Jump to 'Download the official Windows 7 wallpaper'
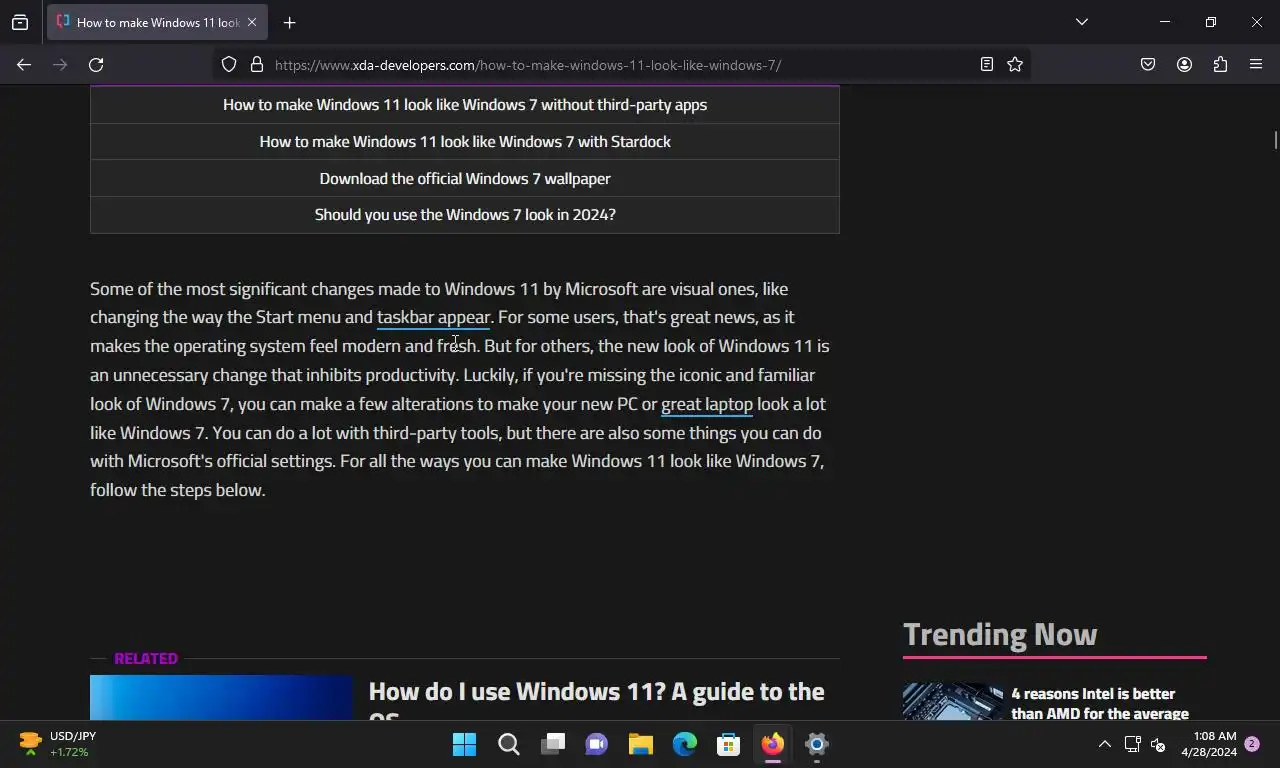1280x768 pixels. [x=465, y=179]
